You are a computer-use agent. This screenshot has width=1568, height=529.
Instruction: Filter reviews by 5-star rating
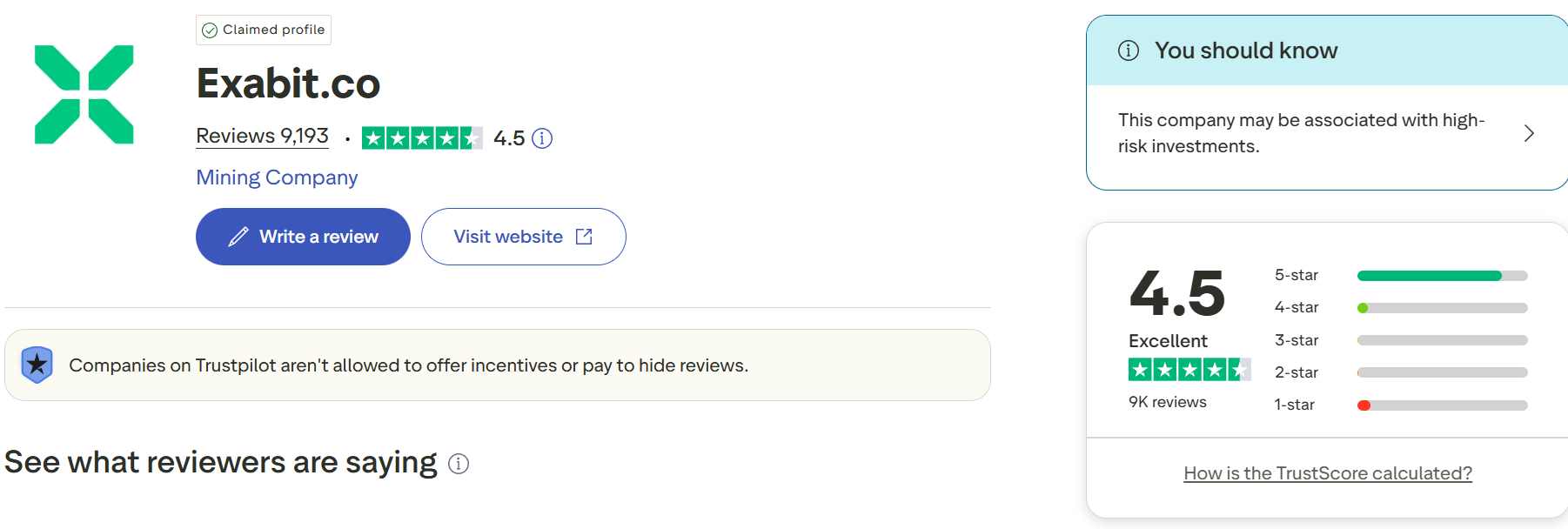coord(1400,276)
